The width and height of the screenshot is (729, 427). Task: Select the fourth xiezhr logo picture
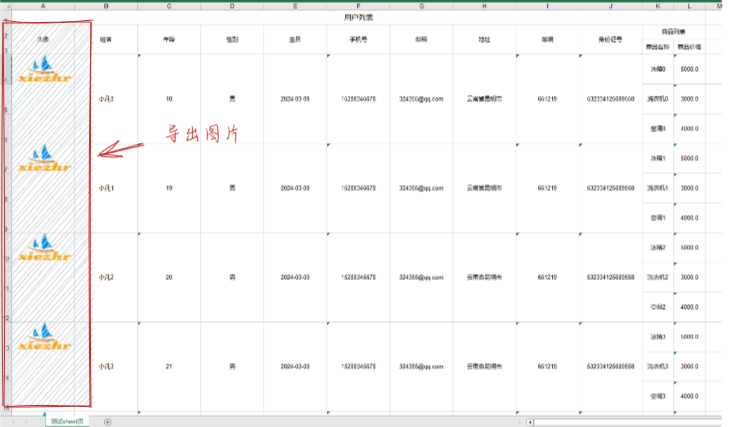tap(42, 337)
